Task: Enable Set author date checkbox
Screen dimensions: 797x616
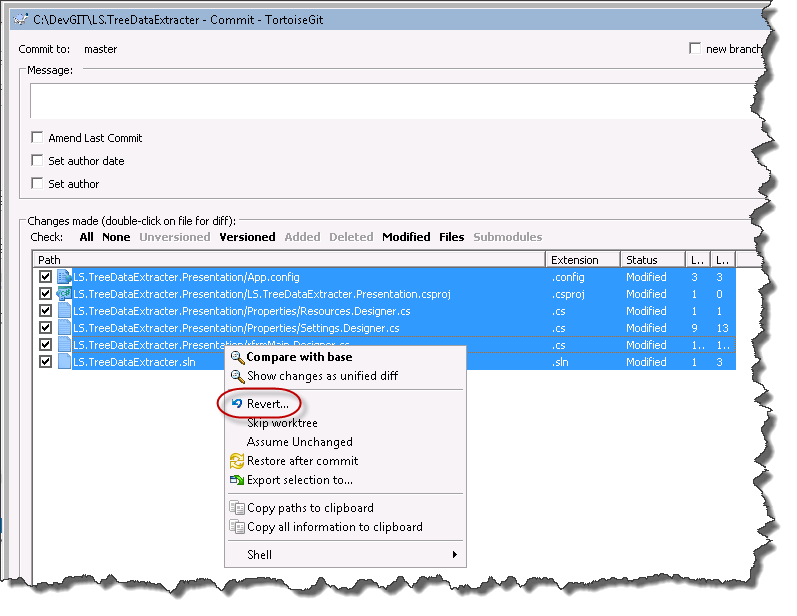Action: pyautogui.click(x=37, y=160)
